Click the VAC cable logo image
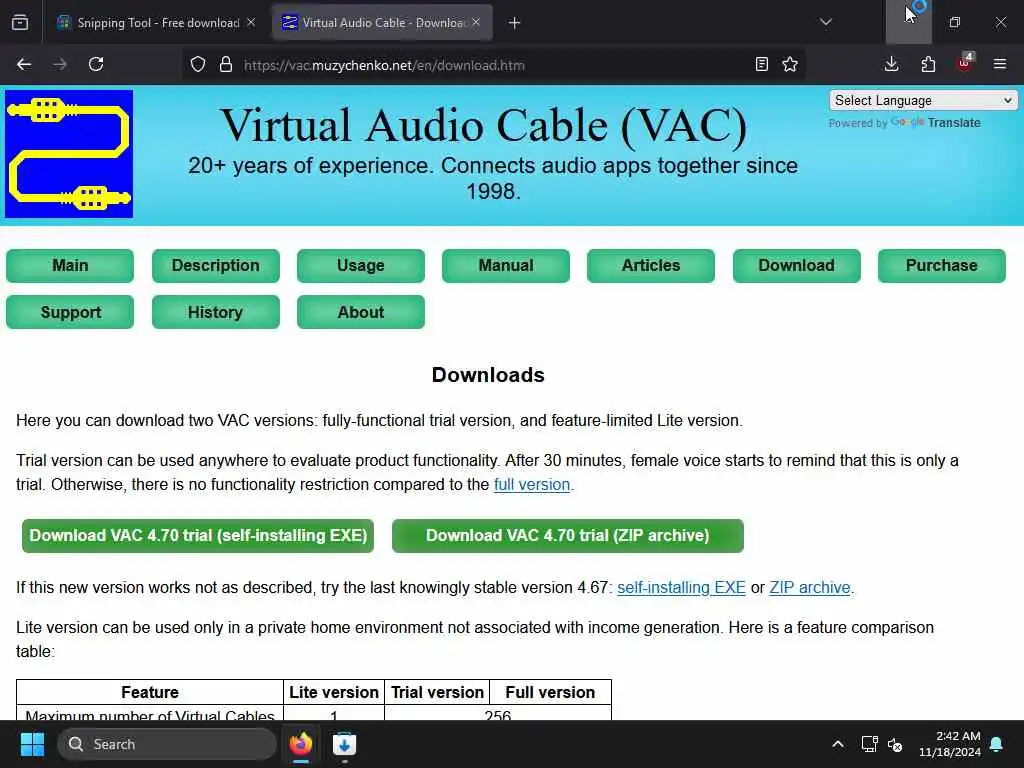The width and height of the screenshot is (1024, 768). [69, 154]
